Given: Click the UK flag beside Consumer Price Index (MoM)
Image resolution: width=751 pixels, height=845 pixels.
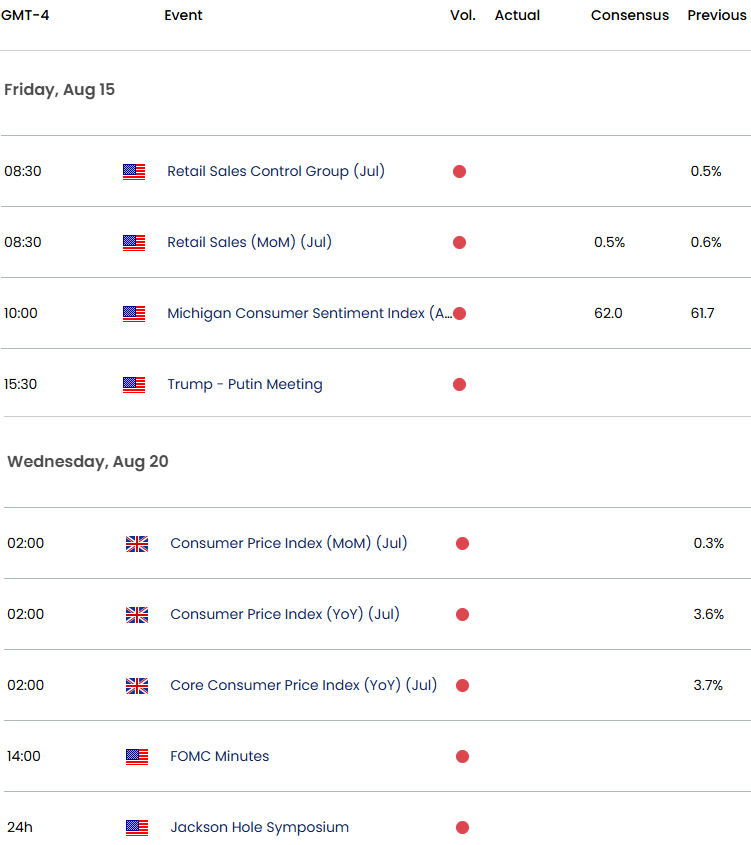Looking at the screenshot, I should tap(137, 544).
